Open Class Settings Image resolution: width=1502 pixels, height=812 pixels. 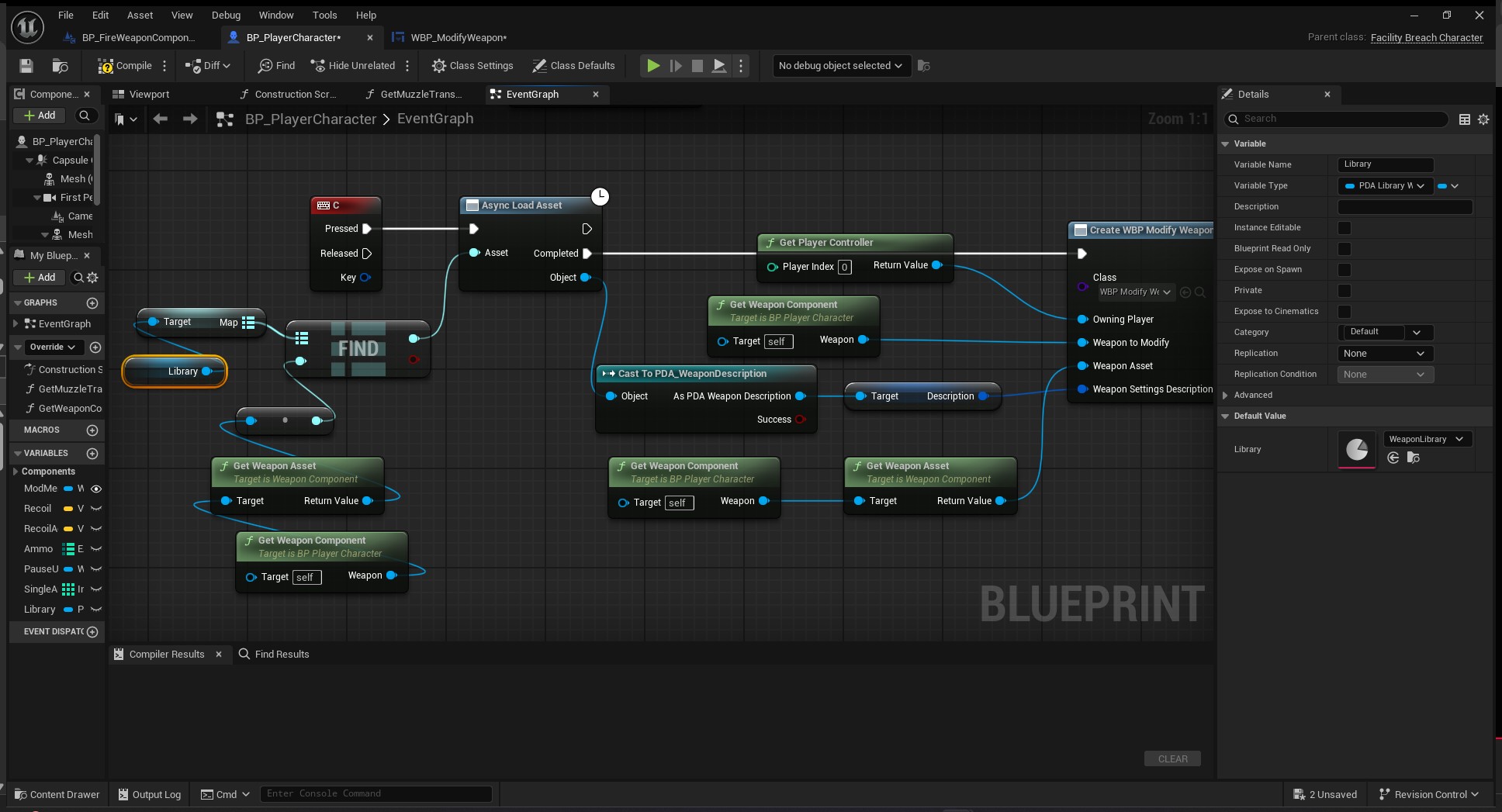click(x=472, y=66)
